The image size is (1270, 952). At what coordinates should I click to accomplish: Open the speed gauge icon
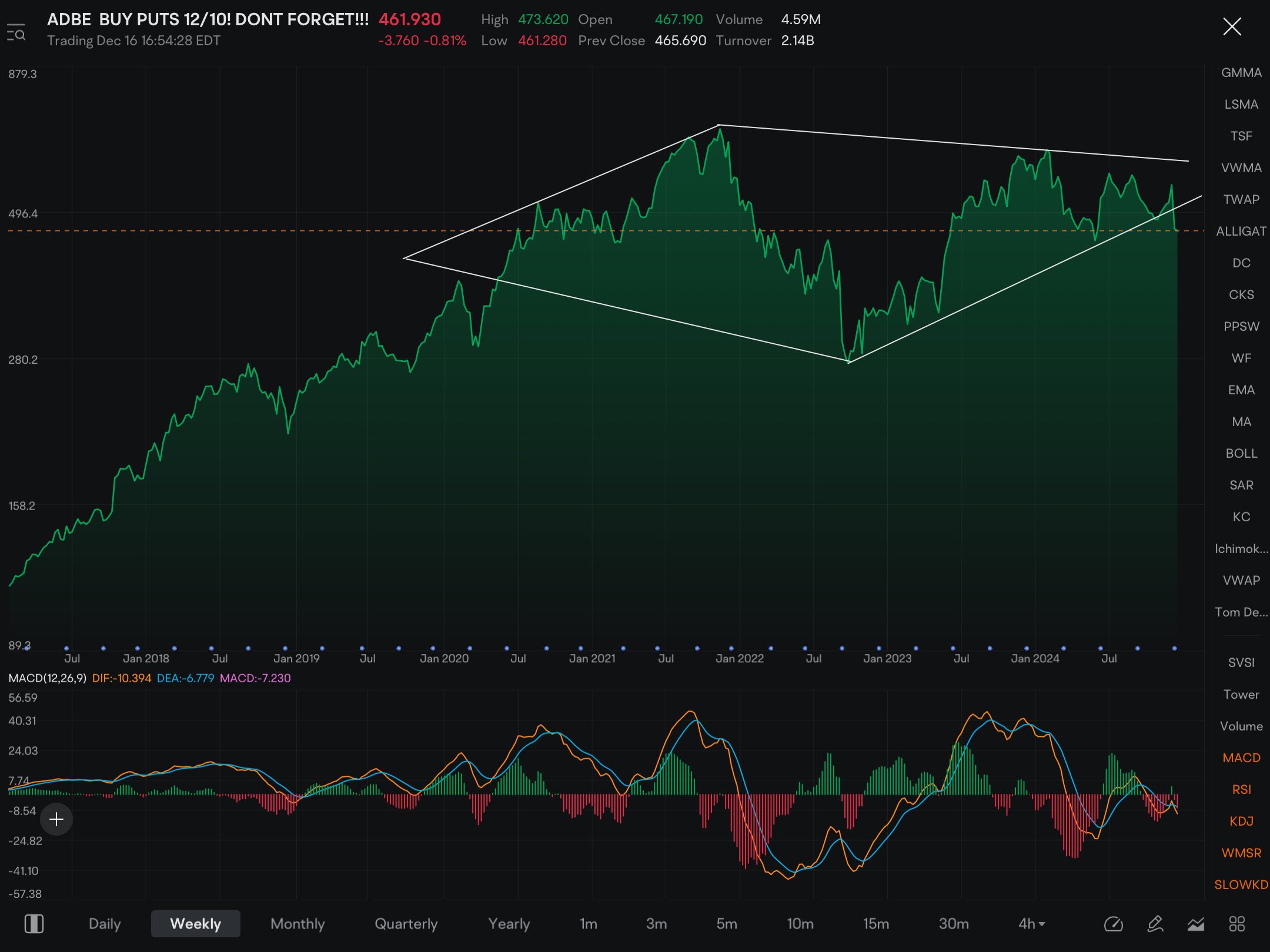click(1114, 924)
